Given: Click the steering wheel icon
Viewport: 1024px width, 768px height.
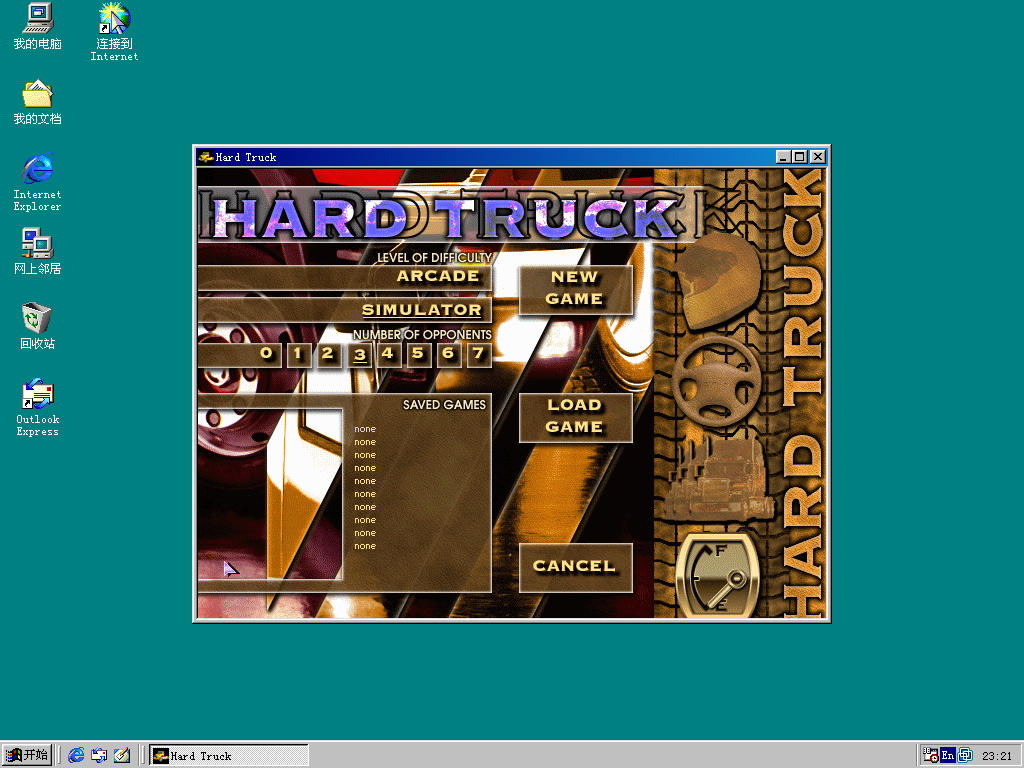Looking at the screenshot, I should point(716,383).
